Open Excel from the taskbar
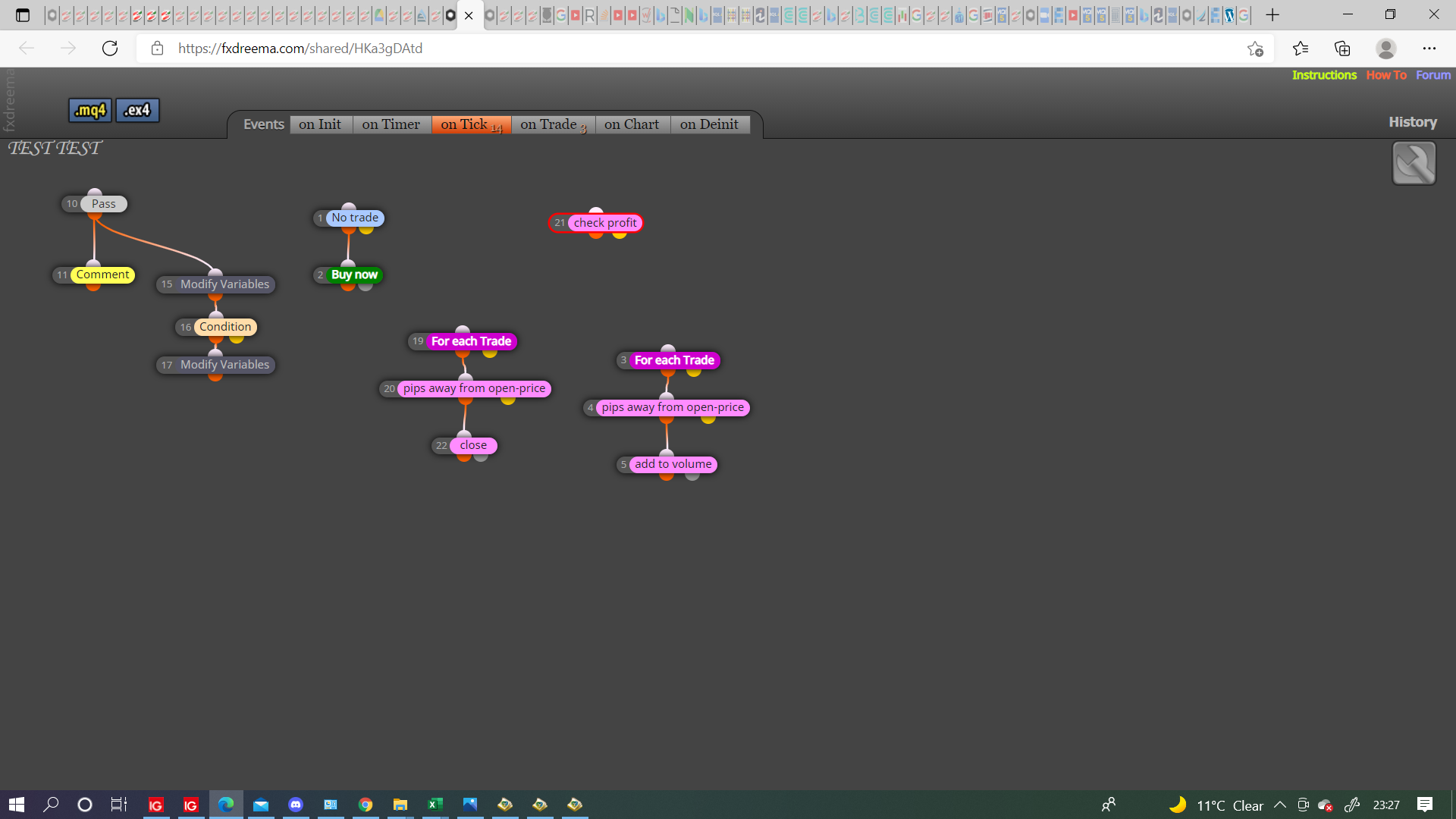This screenshot has width=1456, height=819. tap(435, 805)
